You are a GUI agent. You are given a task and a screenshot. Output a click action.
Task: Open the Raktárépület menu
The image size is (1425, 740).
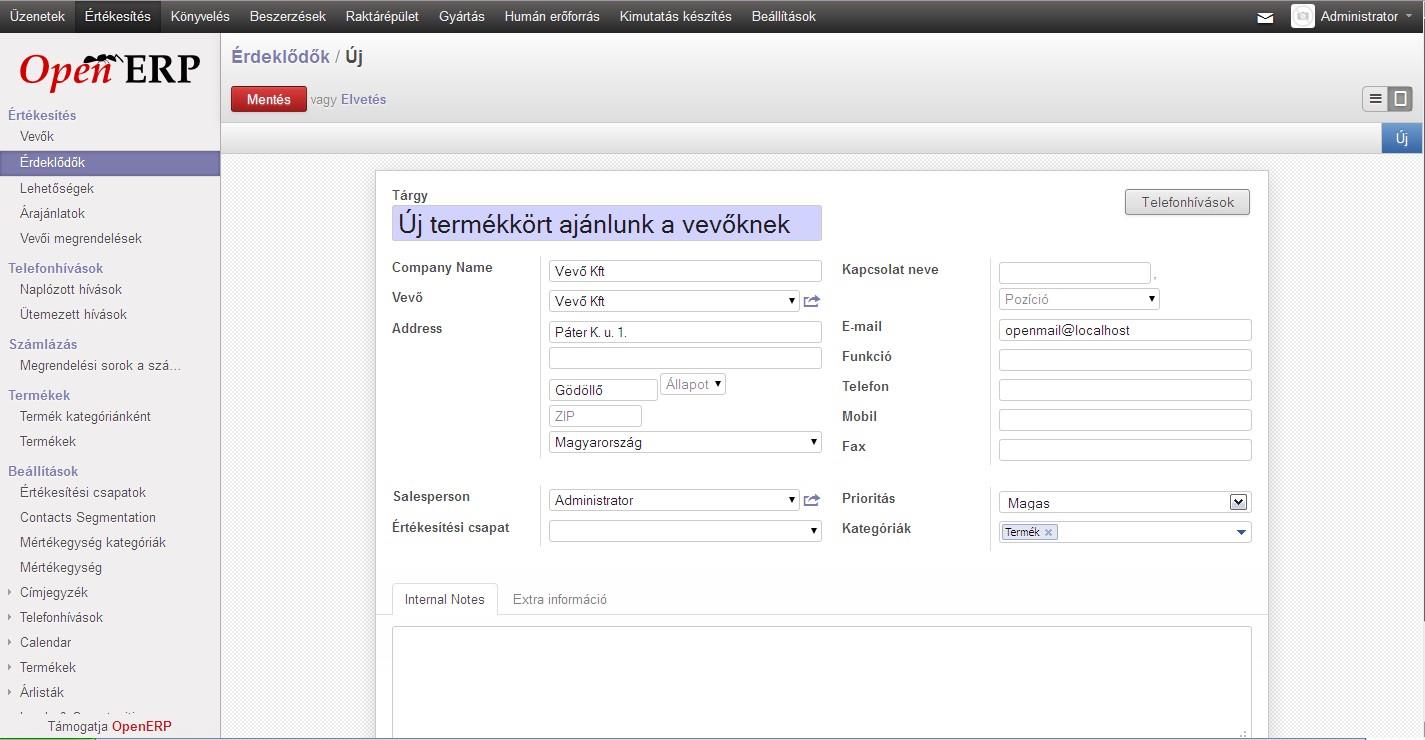click(x=382, y=16)
